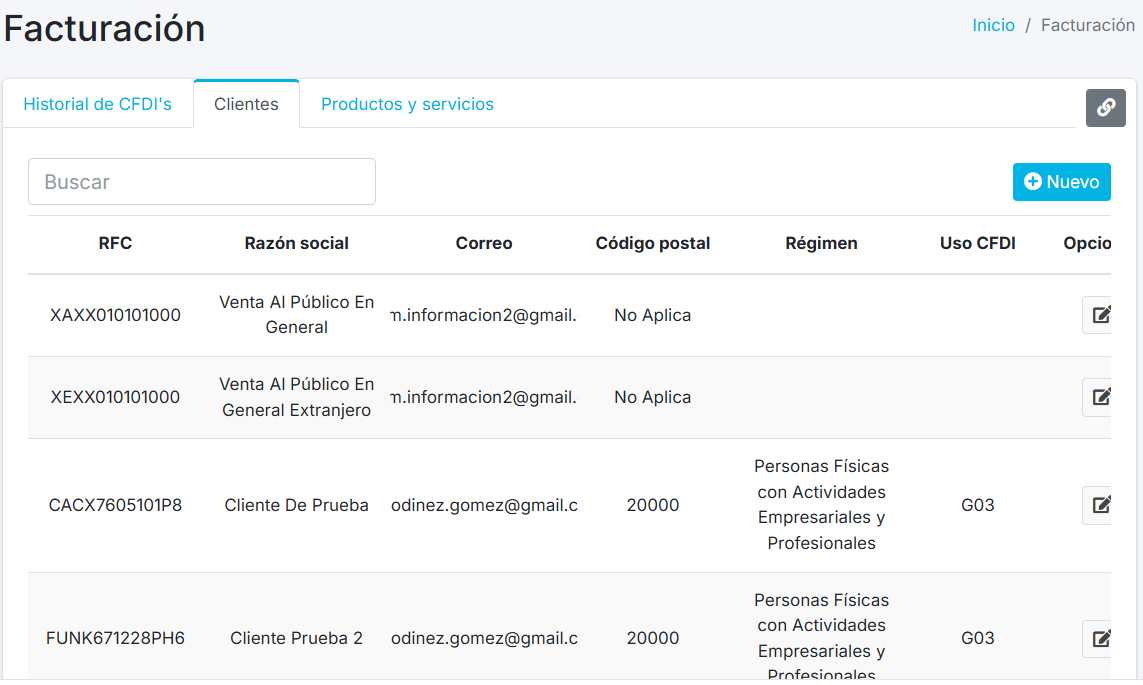The image size is (1143, 685).
Task: Select the Clientes tab
Action: [246, 104]
